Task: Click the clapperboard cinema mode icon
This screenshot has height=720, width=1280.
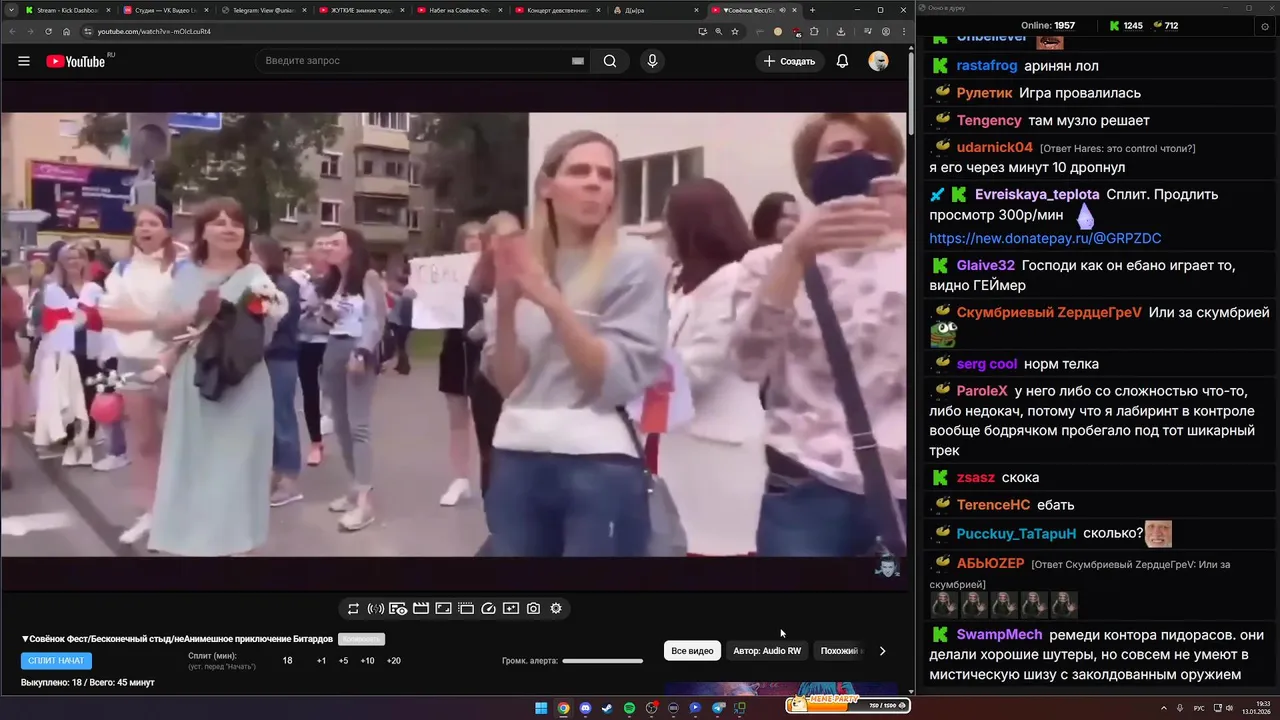Action: [421, 608]
